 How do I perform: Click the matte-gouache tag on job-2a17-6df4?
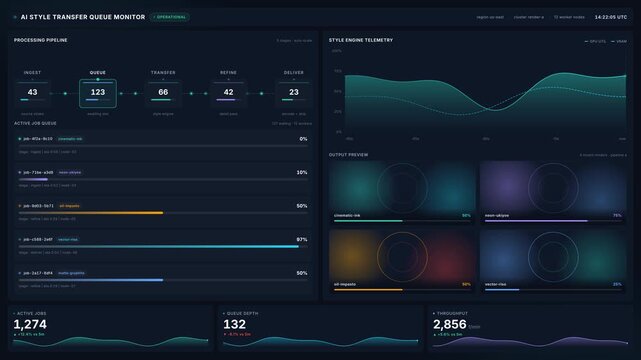(71, 273)
